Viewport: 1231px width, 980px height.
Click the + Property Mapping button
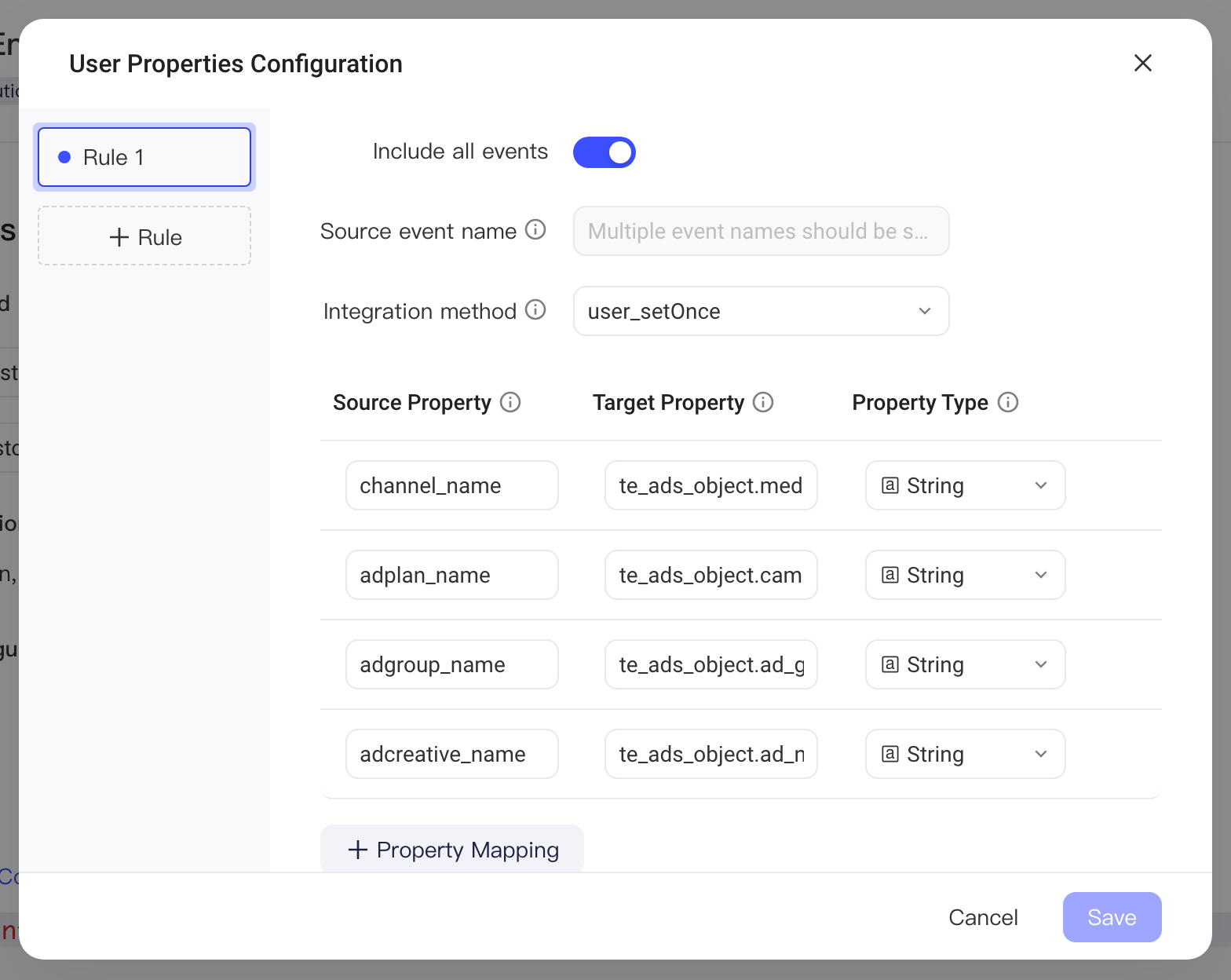[452, 849]
